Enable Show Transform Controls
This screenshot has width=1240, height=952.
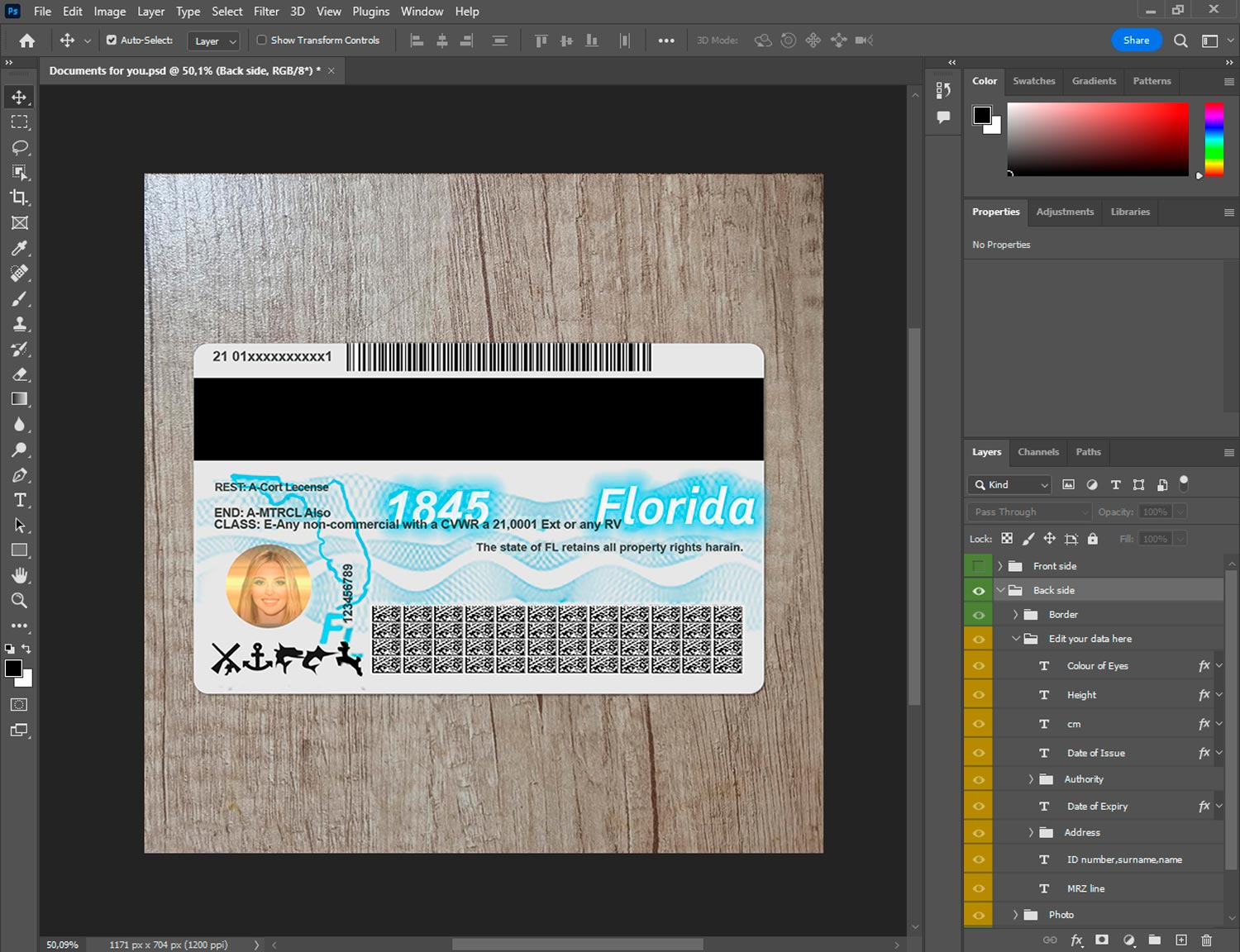[x=261, y=40]
